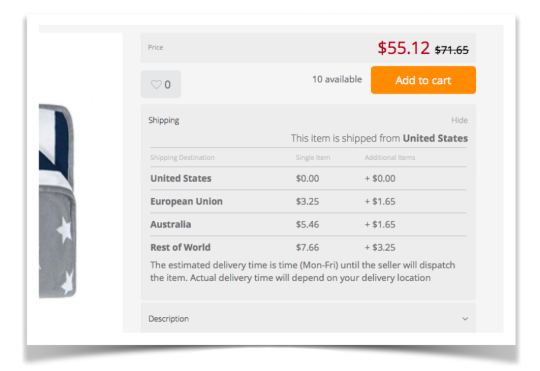The height and width of the screenshot is (371, 540).
Task: Click the Price label
Action: click(x=155, y=48)
